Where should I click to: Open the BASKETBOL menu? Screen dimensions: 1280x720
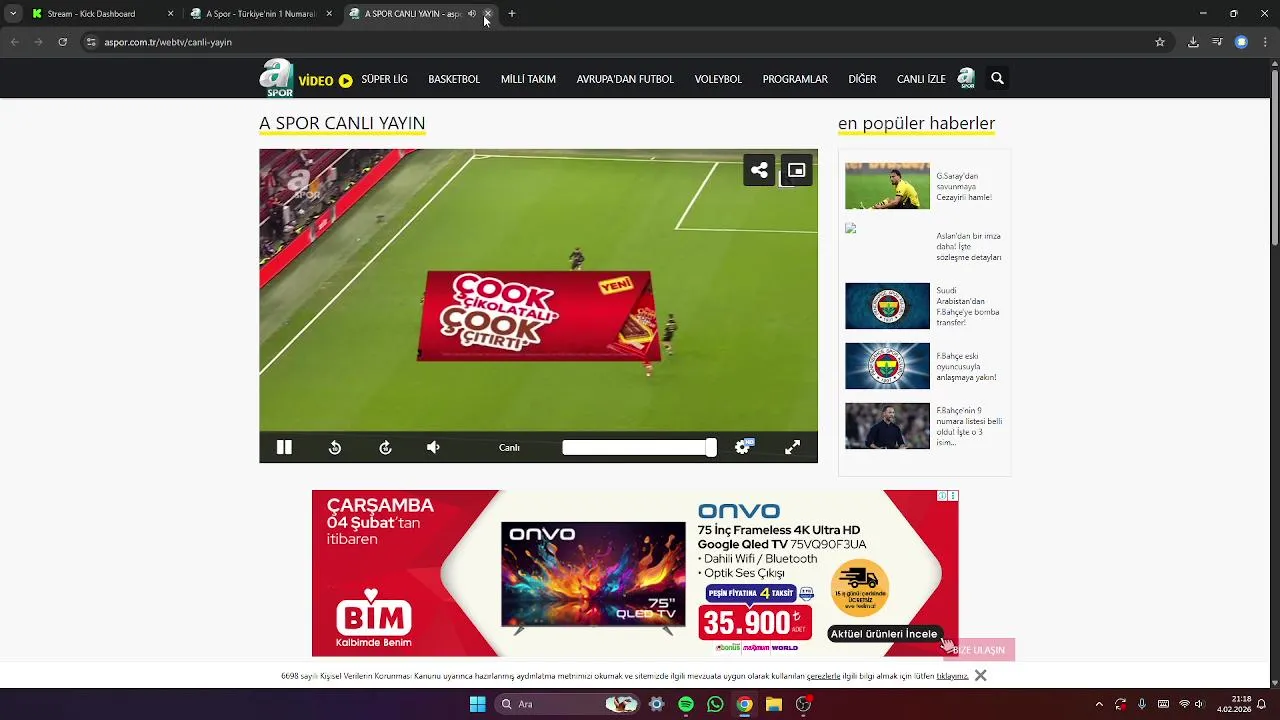pos(454,79)
